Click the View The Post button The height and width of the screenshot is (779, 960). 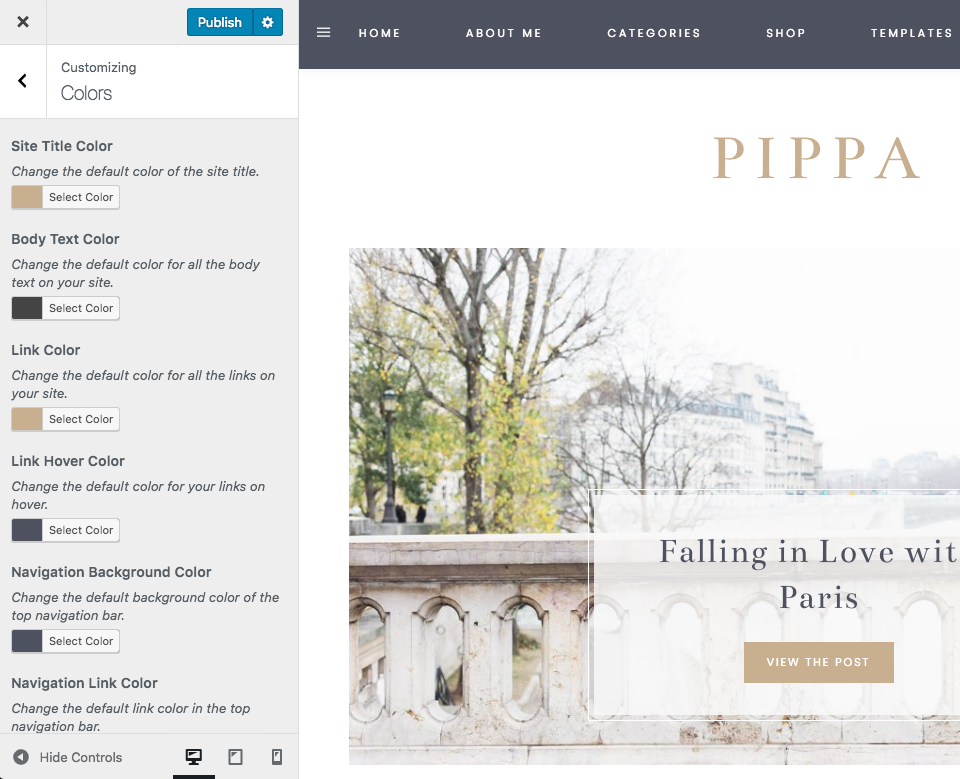[x=819, y=662]
